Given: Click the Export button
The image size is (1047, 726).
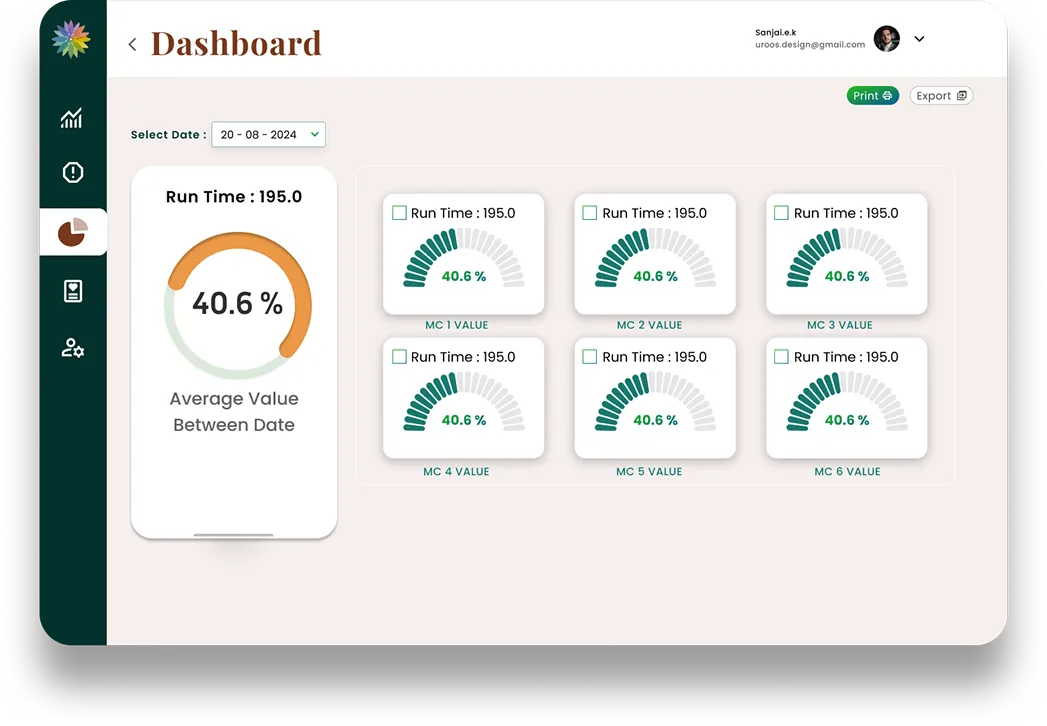Looking at the screenshot, I should click(940, 95).
